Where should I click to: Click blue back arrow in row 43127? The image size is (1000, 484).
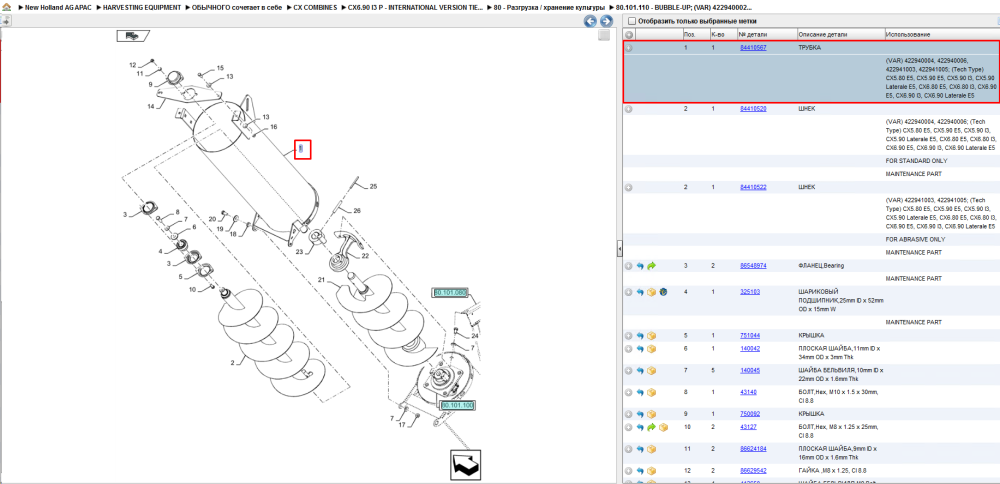(640, 427)
